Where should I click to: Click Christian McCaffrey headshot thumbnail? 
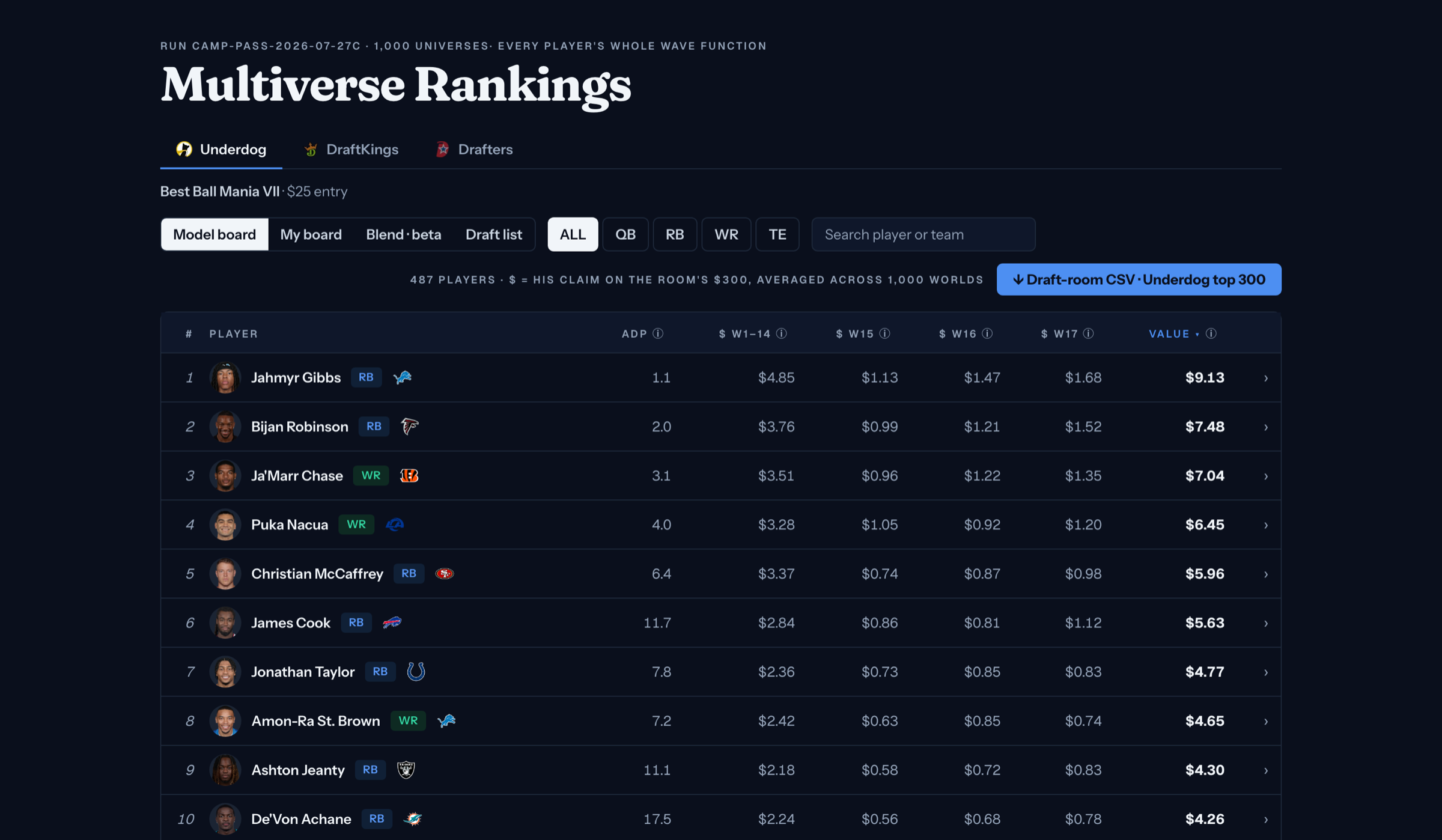225,574
